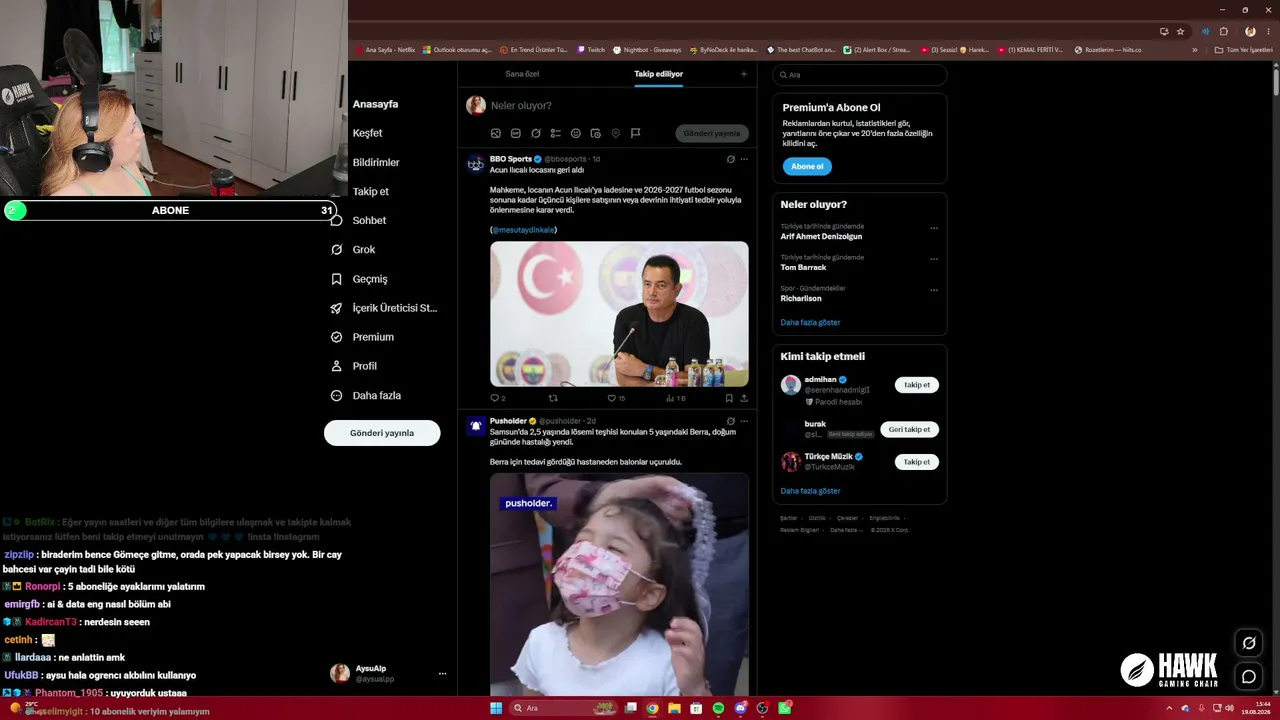Viewport: 1280px width, 720px height.
Task: Click the Gönderi yayınla sidebar button
Action: pyautogui.click(x=382, y=433)
